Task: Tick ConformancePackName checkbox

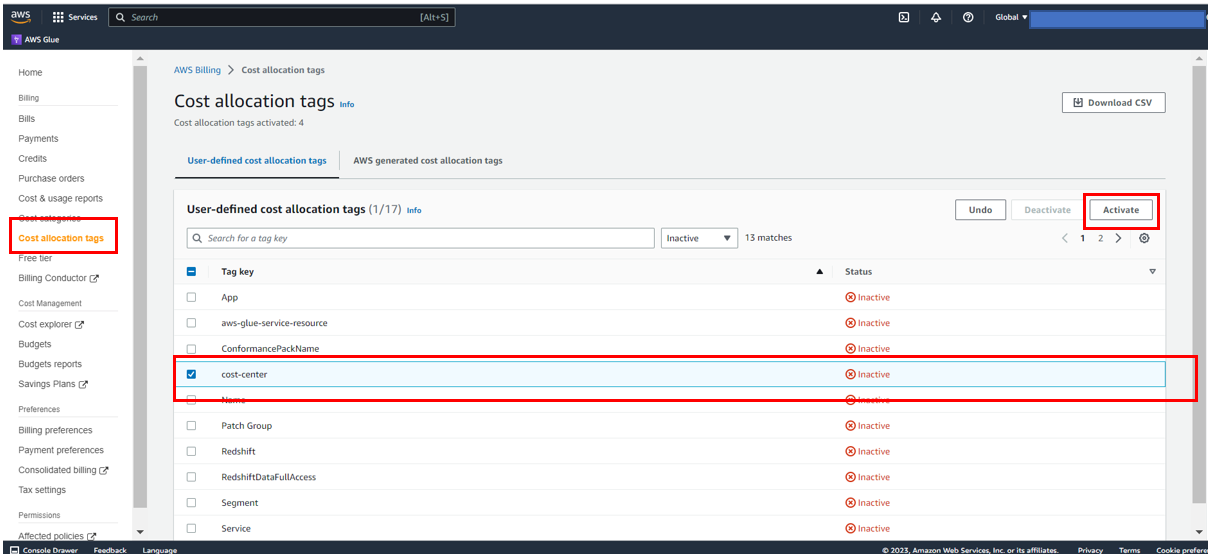Action: point(192,349)
